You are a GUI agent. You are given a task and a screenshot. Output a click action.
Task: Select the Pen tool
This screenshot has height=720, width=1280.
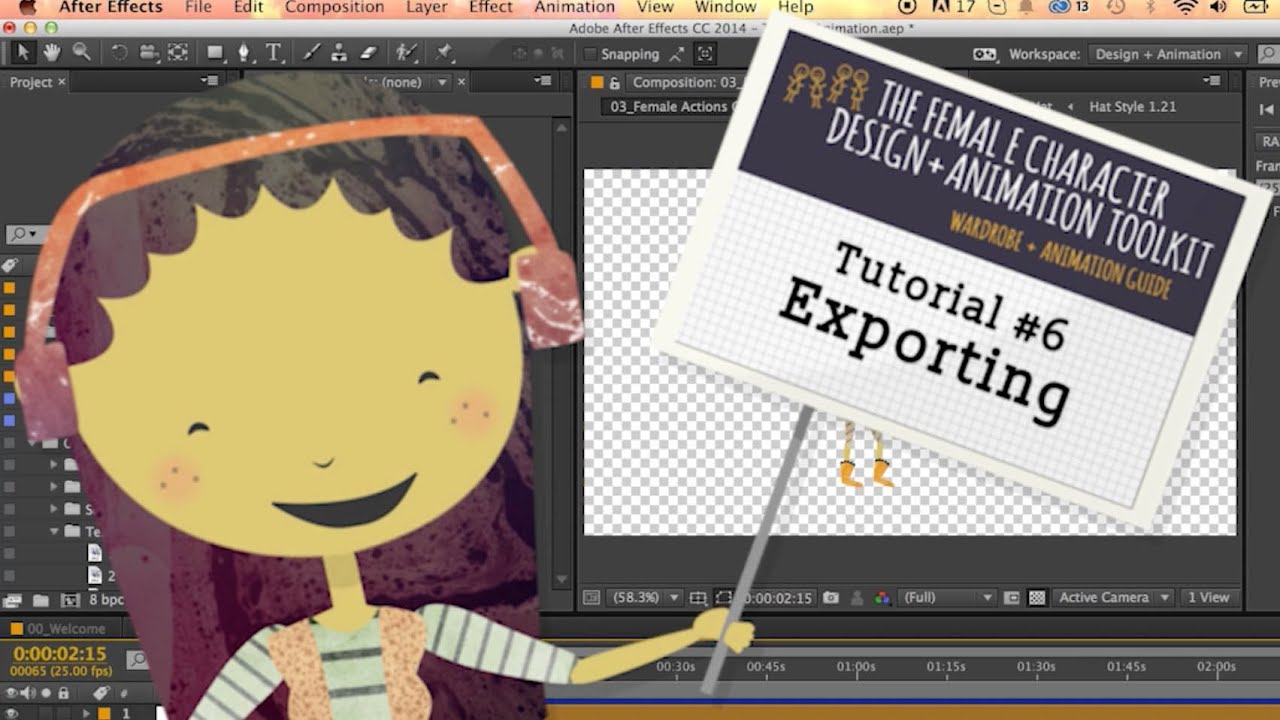pos(245,53)
